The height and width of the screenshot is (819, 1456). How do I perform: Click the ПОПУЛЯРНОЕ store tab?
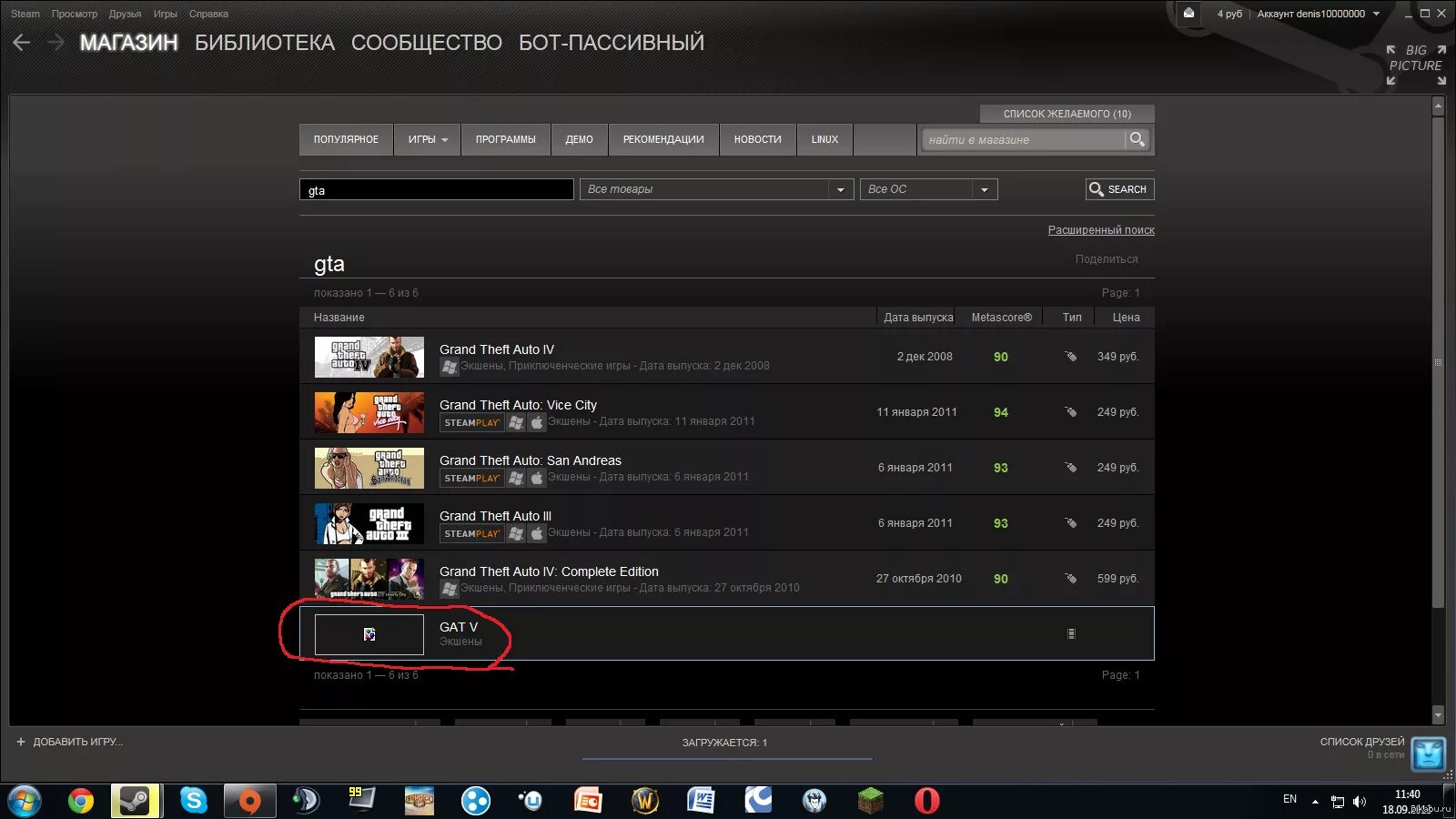pos(346,139)
